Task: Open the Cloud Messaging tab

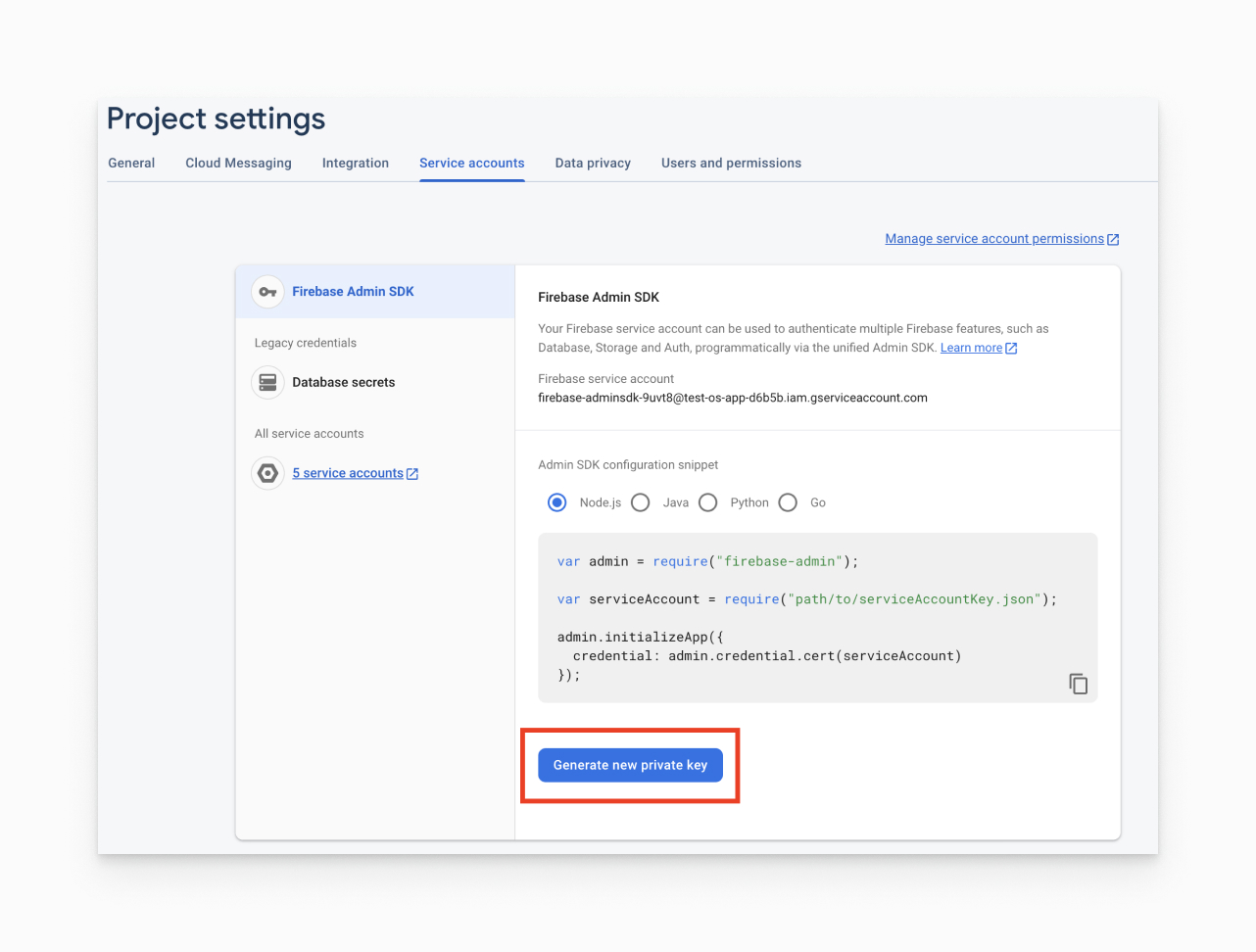Action: [238, 164]
